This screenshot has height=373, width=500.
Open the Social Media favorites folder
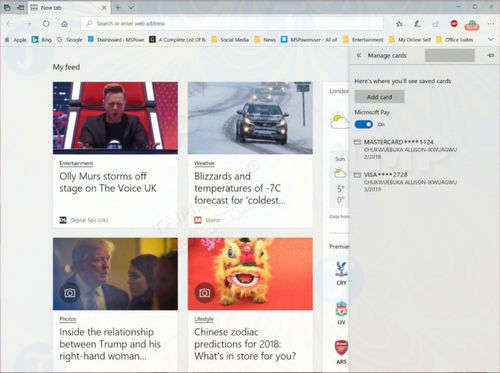(230, 40)
